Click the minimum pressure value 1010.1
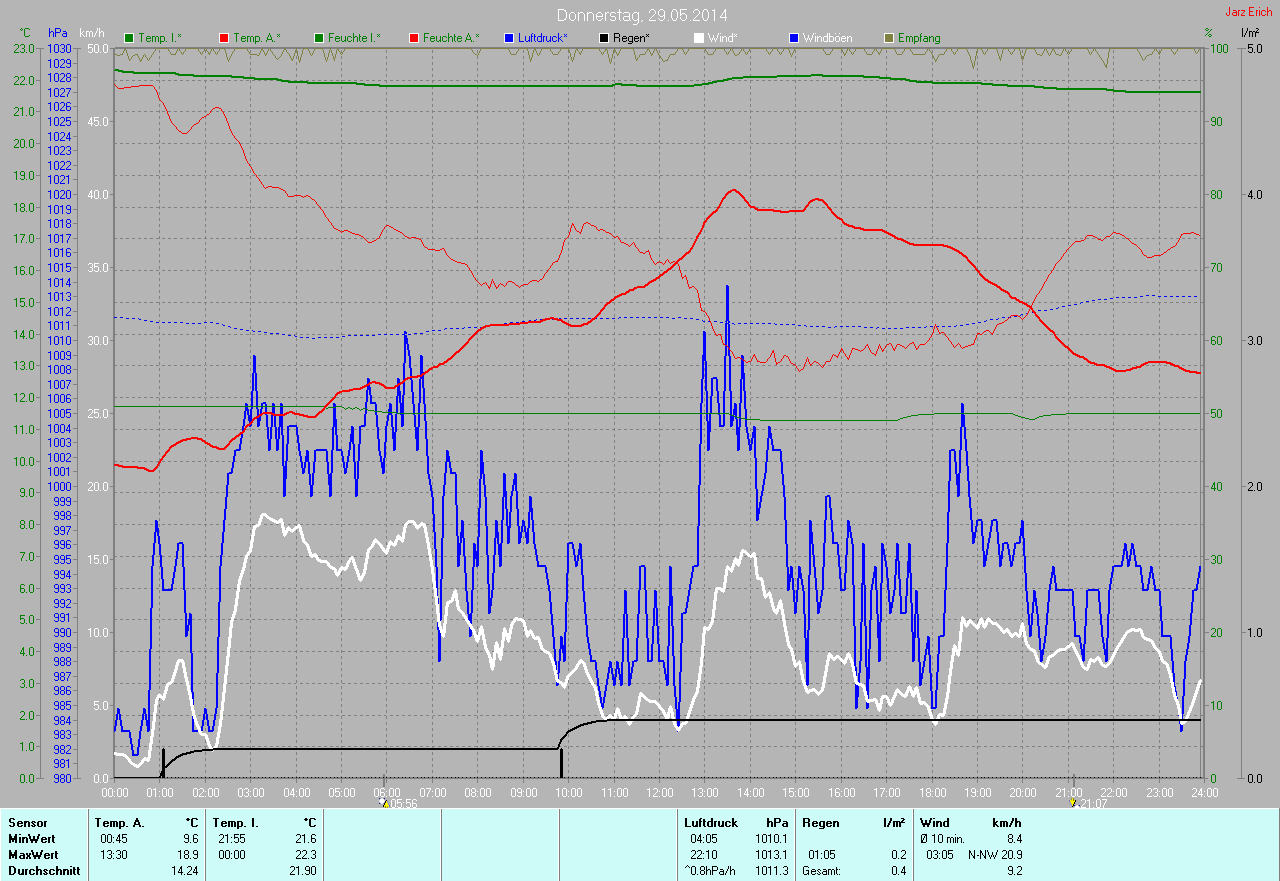 771,839
